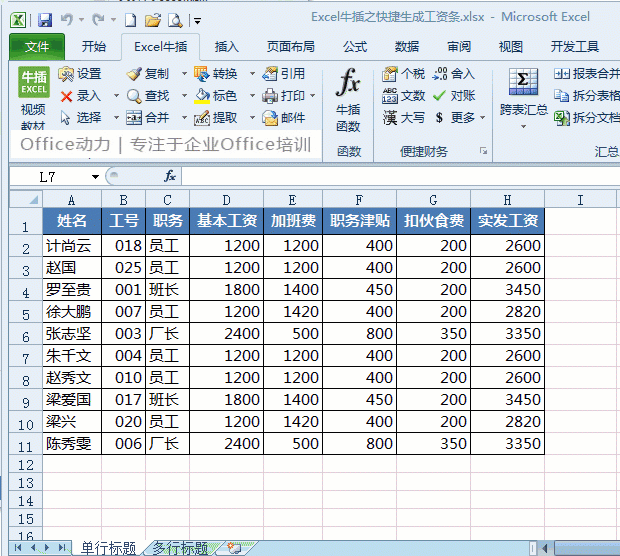Screen dimensions: 620x556
Task: Click the Save icon in quick access toolbar
Action: coord(45,20)
